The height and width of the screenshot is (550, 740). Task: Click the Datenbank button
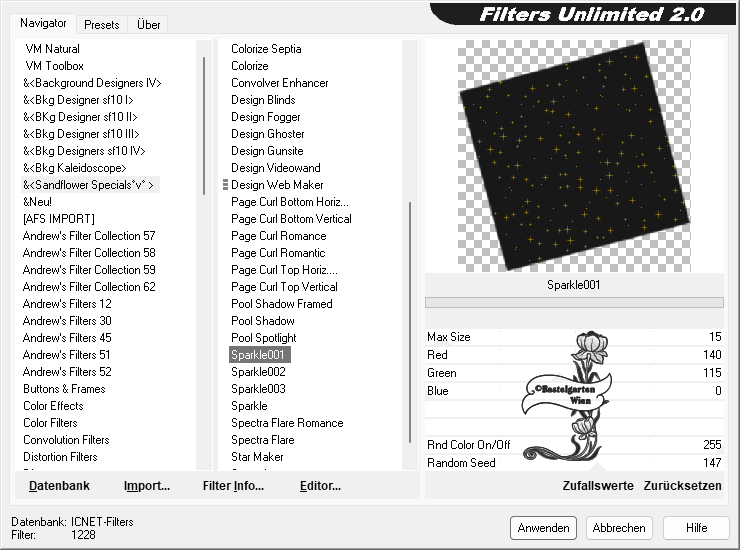(x=59, y=485)
